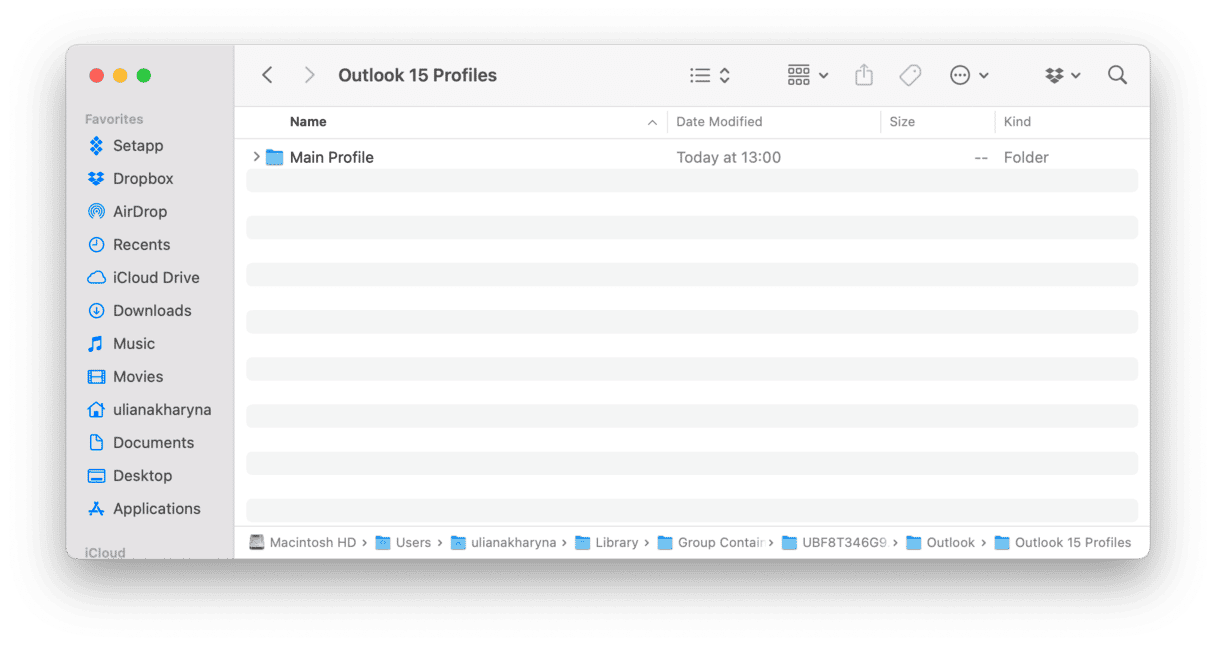
Task: Open the Dropbox toolbar dropdown
Action: point(1063,75)
